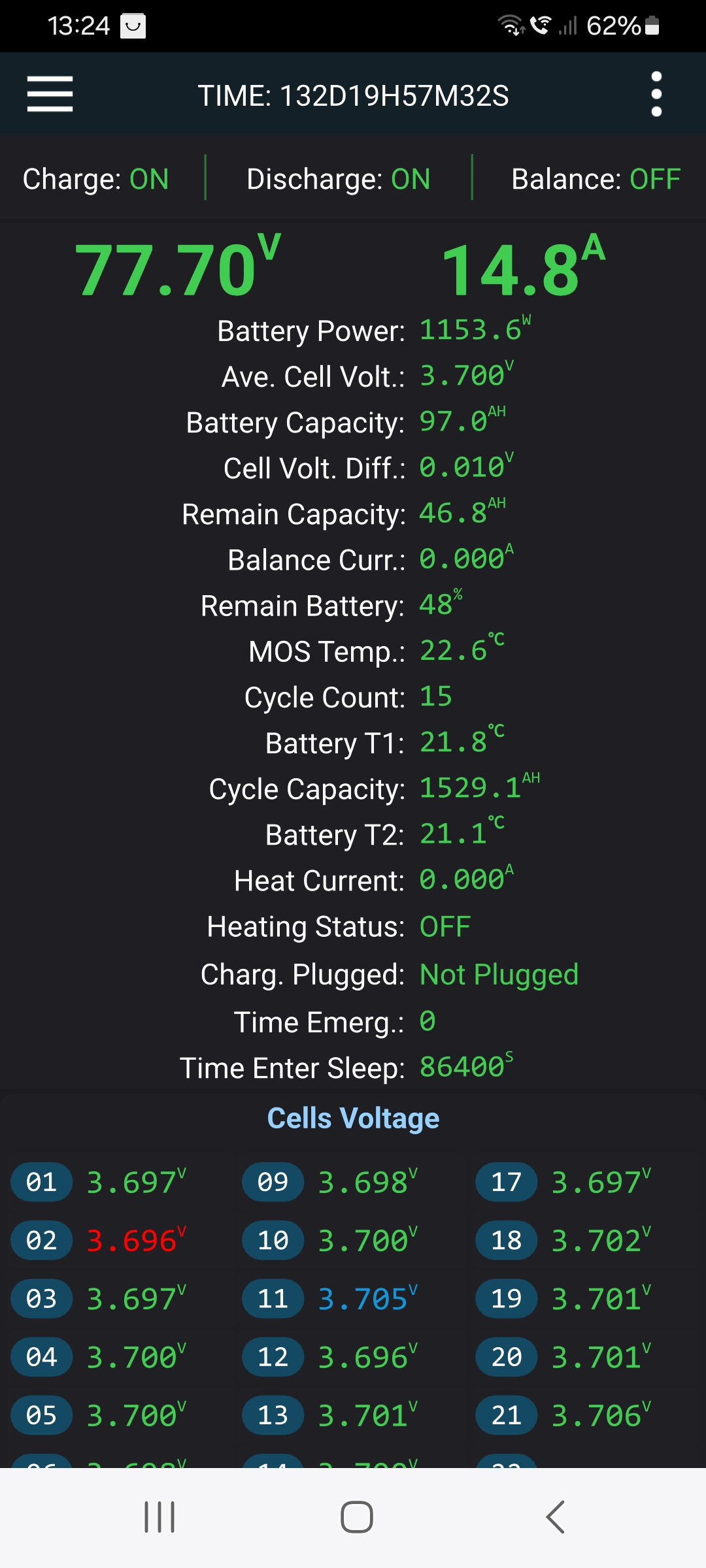Select cell 02 lowest voltage reading
This screenshot has width=706, height=1568.
pos(133,1240)
